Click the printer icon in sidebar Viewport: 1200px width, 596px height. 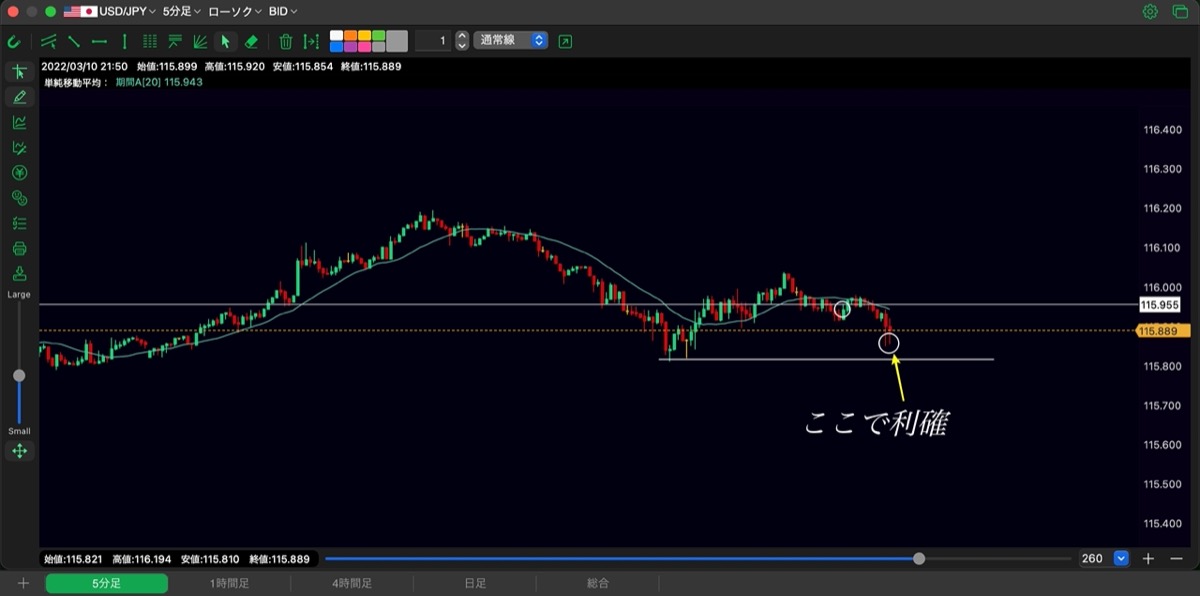tap(19, 248)
